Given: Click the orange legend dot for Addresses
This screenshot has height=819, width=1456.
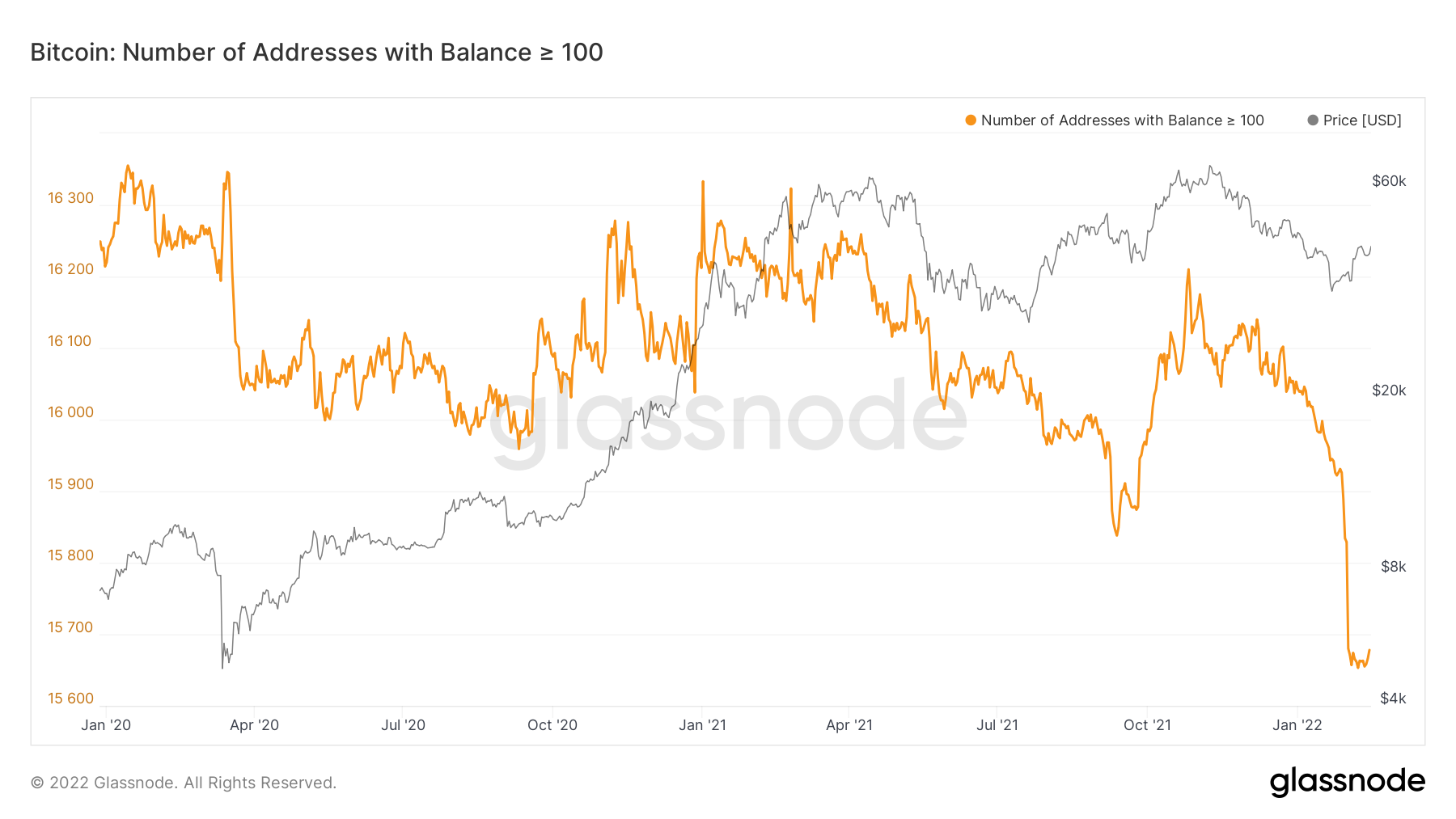Looking at the screenshot, I should pyautogui.click(x=971, y=120).
